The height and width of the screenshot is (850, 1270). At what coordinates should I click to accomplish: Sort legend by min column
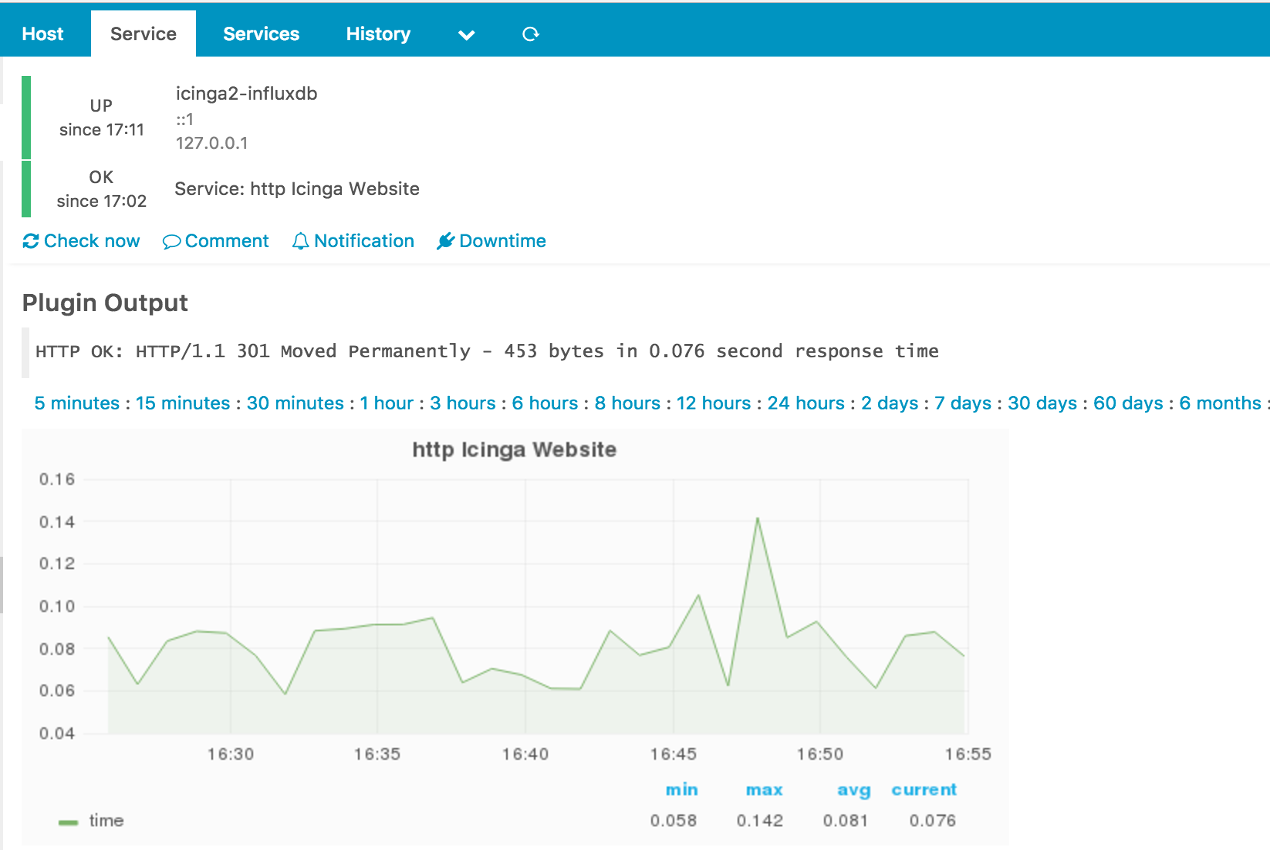682,790
